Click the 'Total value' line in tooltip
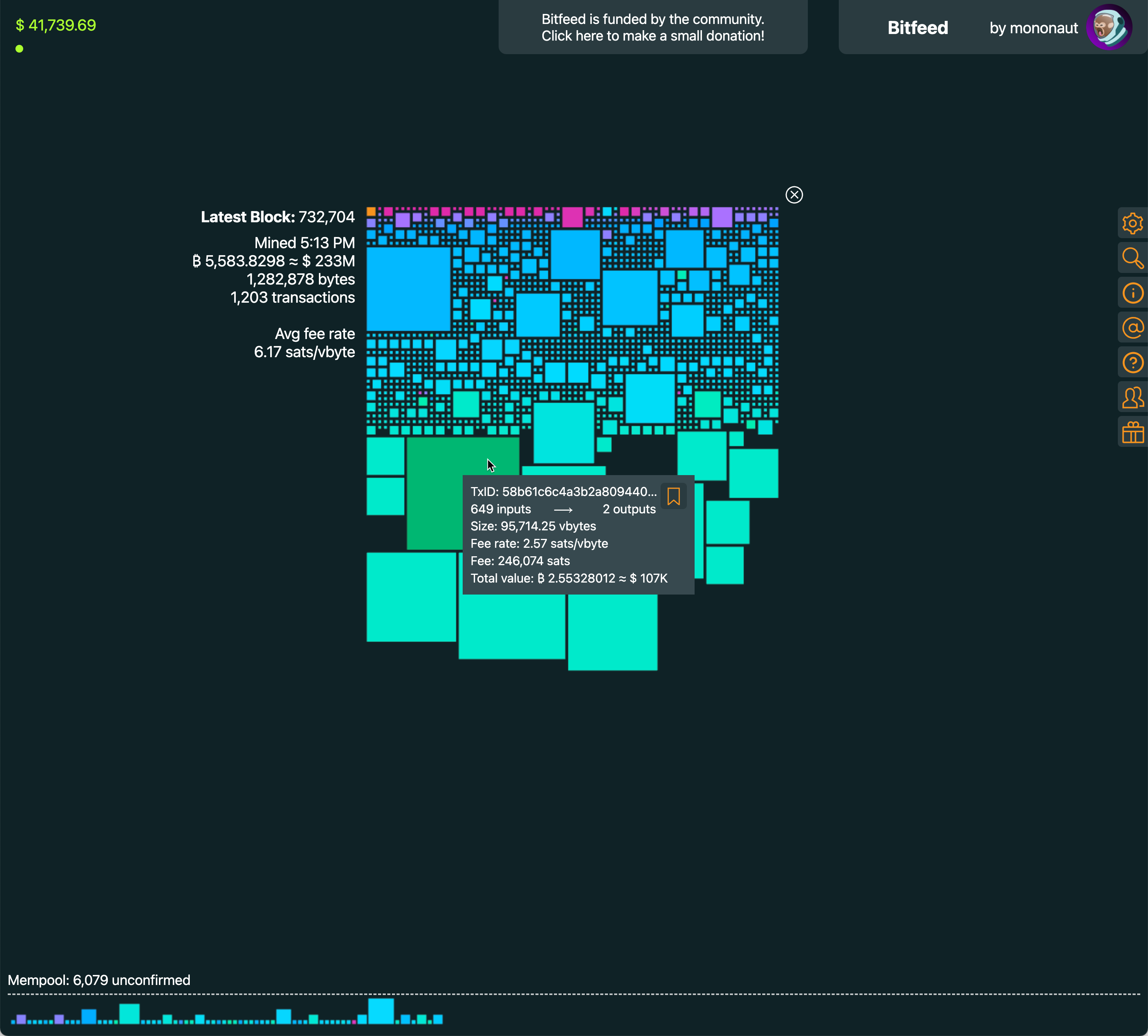 pyautogui.click(x=569, y=578)
